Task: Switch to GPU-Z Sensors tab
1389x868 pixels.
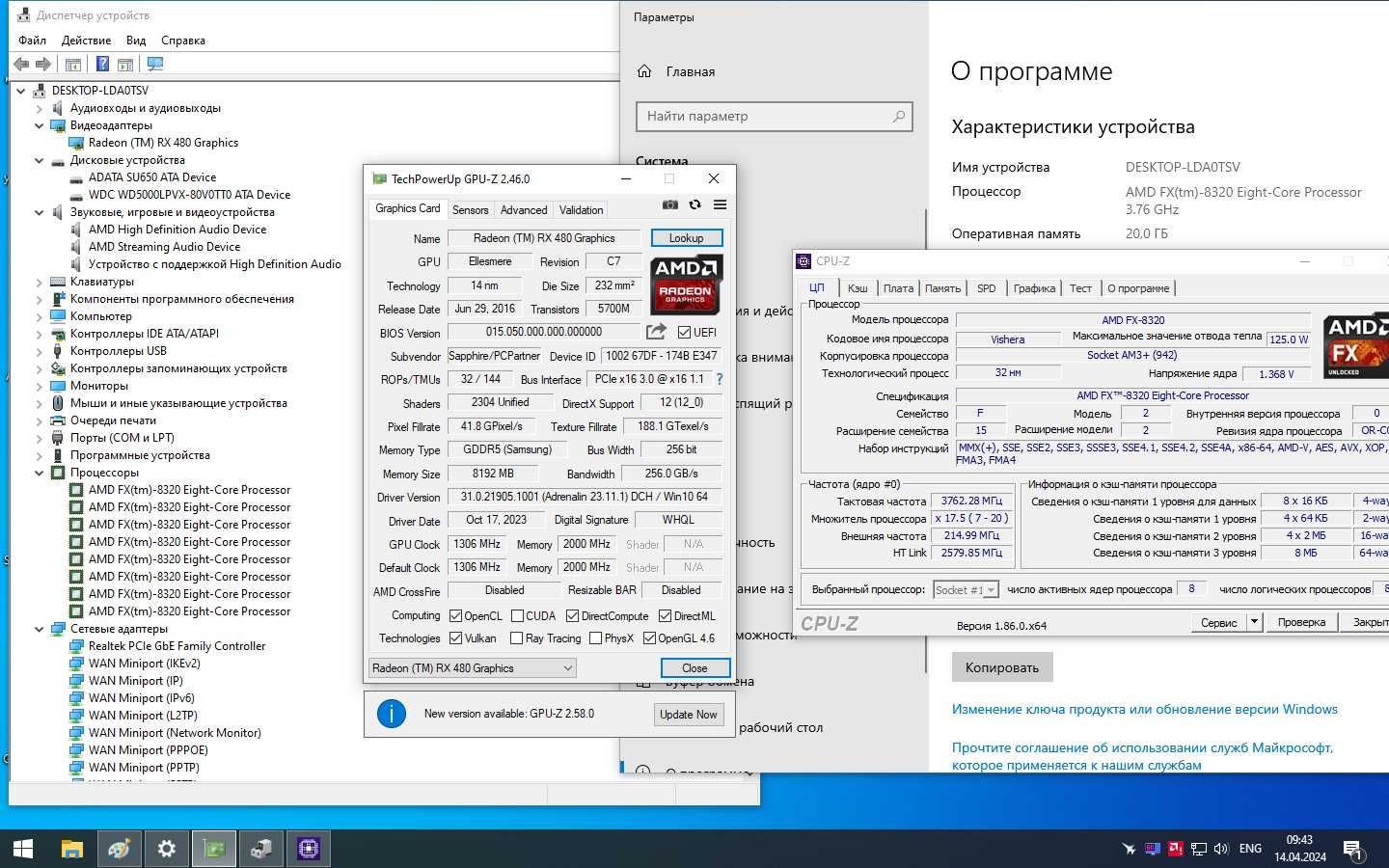Action: (470, 209)
